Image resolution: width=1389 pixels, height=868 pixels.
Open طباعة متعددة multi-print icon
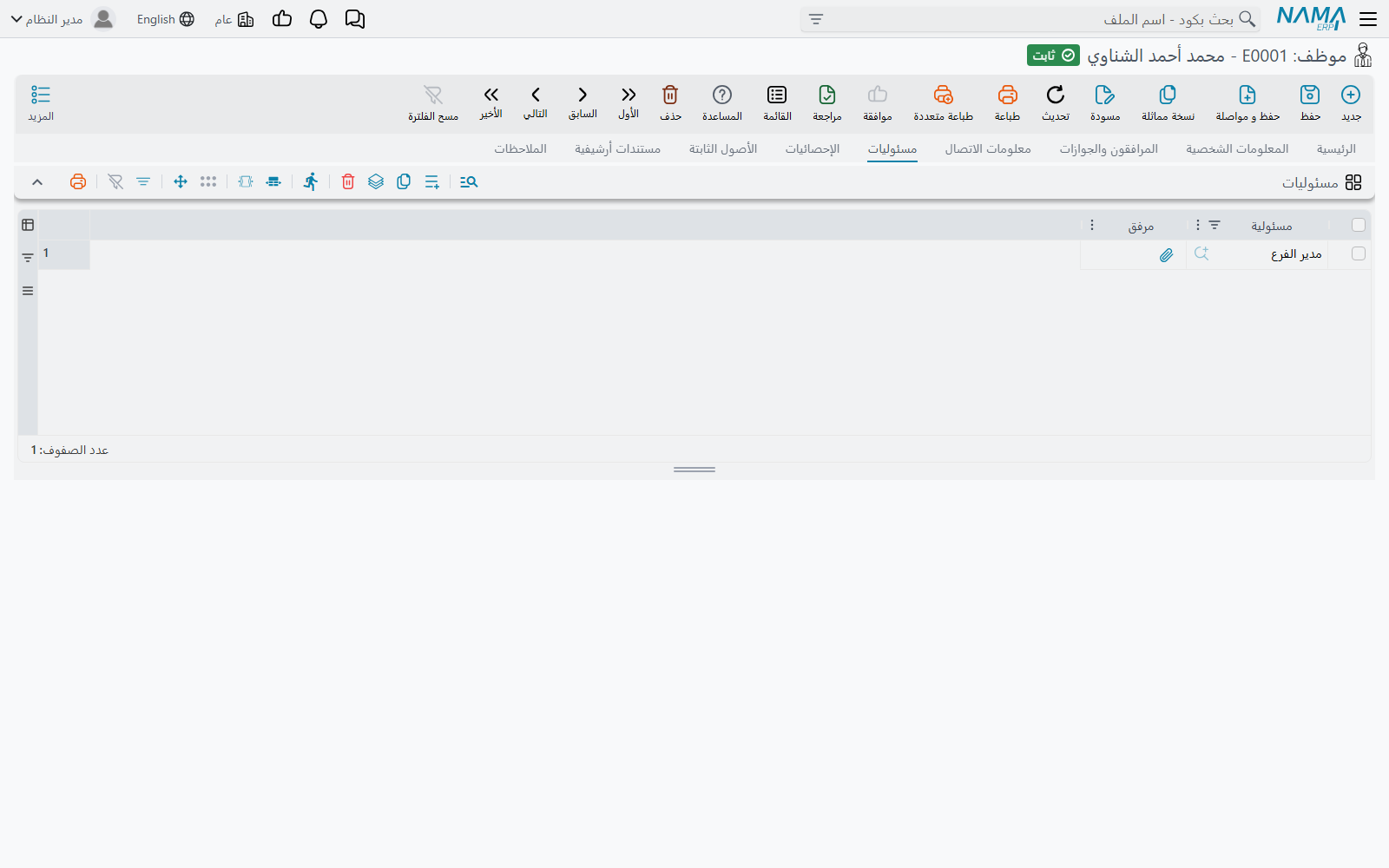click(943, 95)
